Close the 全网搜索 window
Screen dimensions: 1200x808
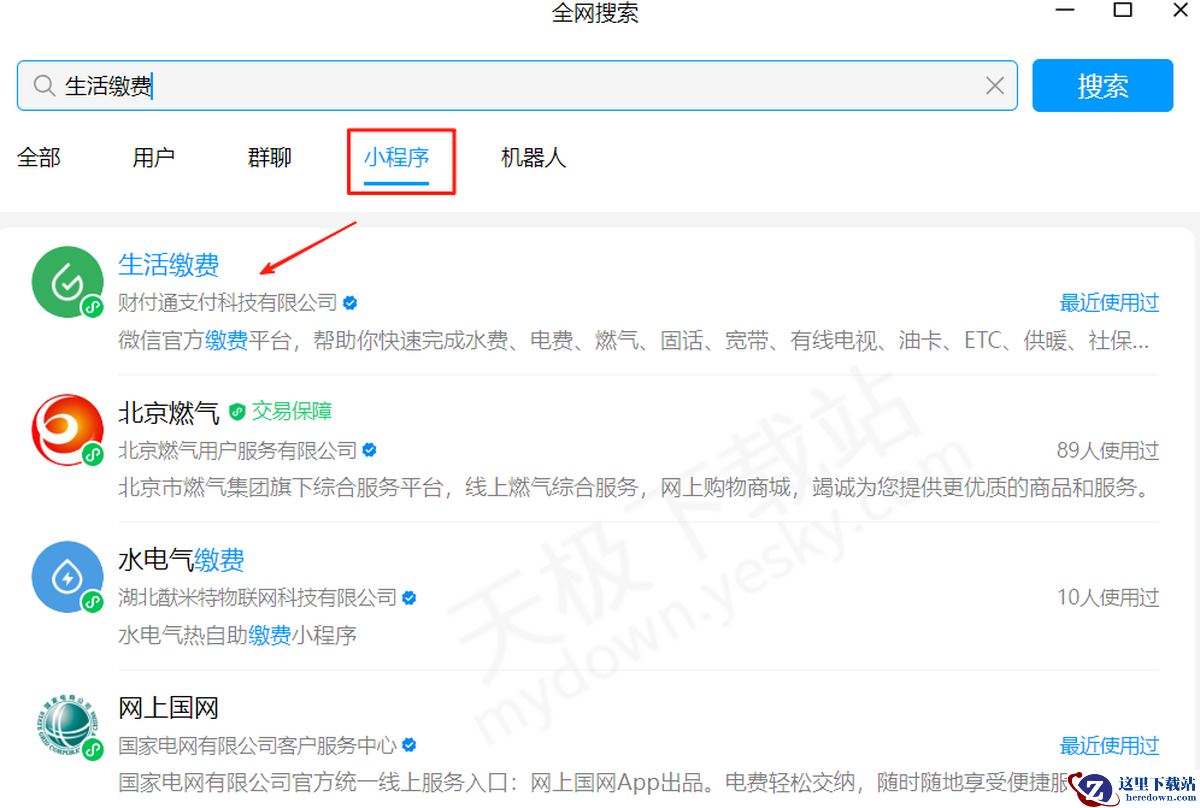coord(1182,10)
